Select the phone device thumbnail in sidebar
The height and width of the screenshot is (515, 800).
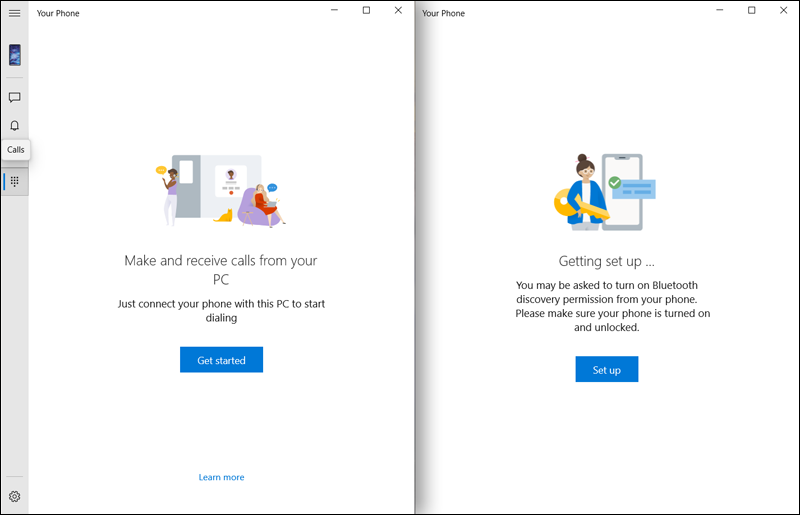(x=15, y=55)
